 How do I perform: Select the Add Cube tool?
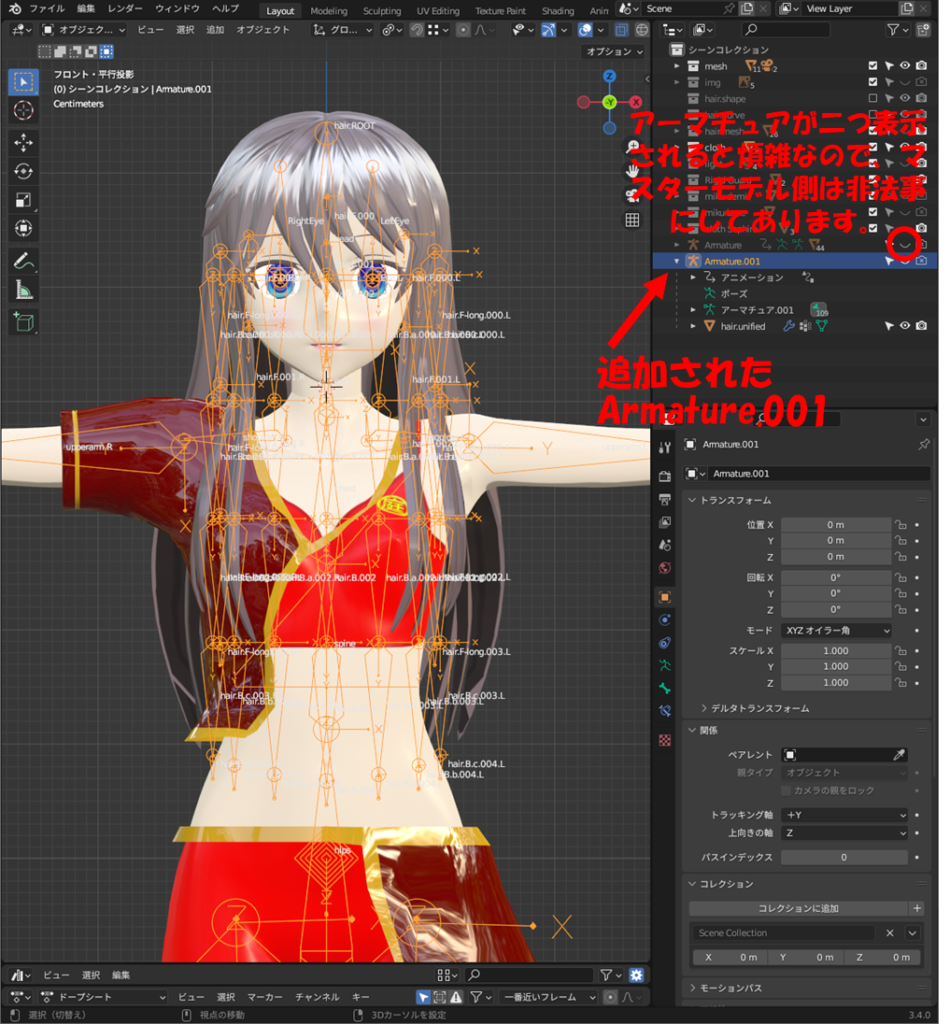click(24, 322)
